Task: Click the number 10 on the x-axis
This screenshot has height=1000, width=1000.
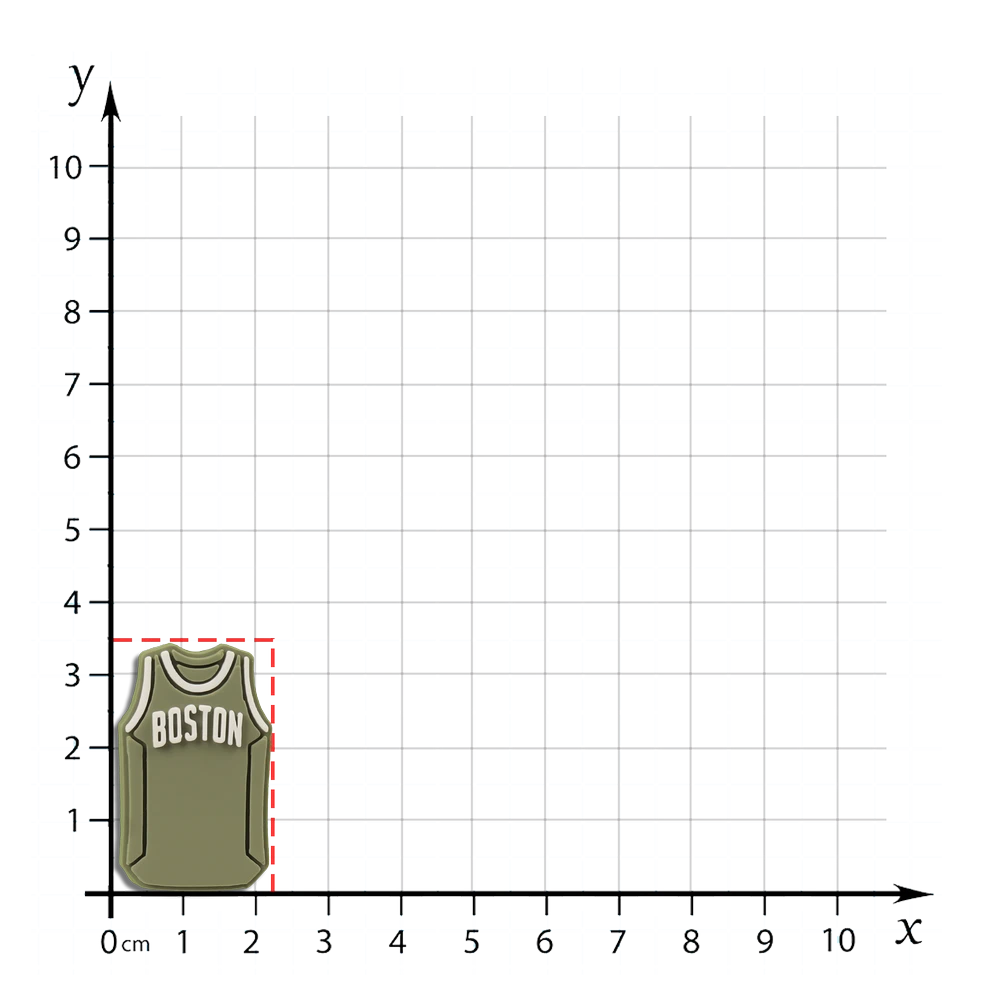Action: (838, 940)
